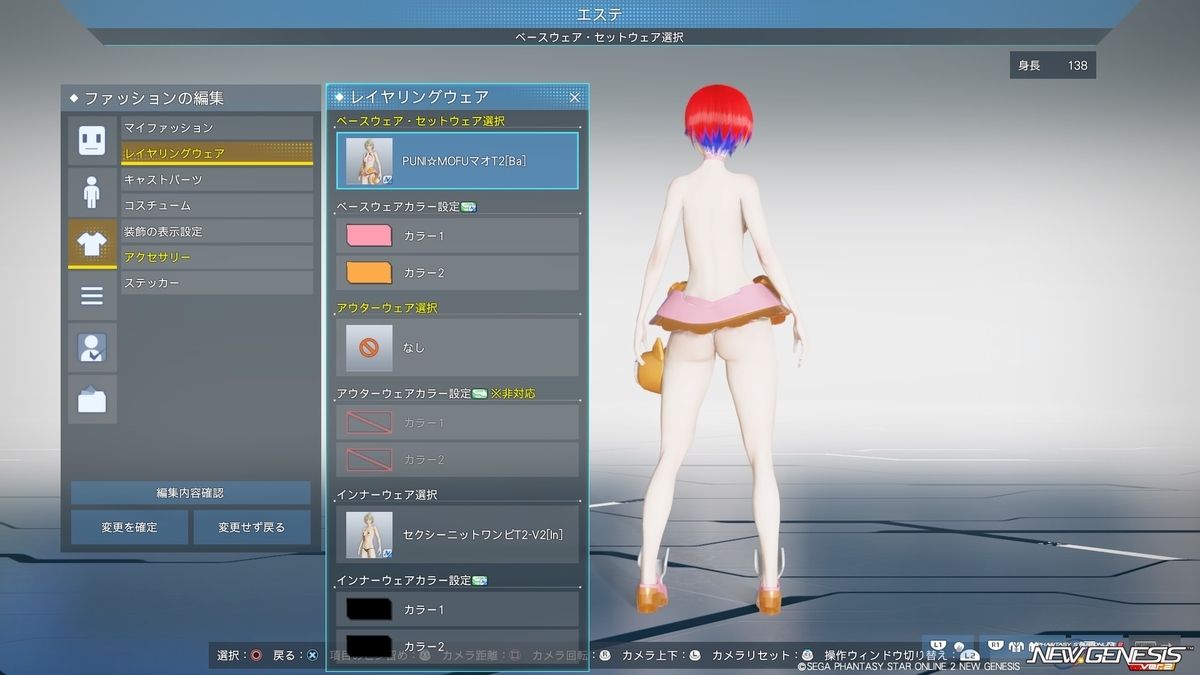Pick black innerwear カラー2 swatch
The height and width of the screenshot is (675, 1200).
coord(368,645)
